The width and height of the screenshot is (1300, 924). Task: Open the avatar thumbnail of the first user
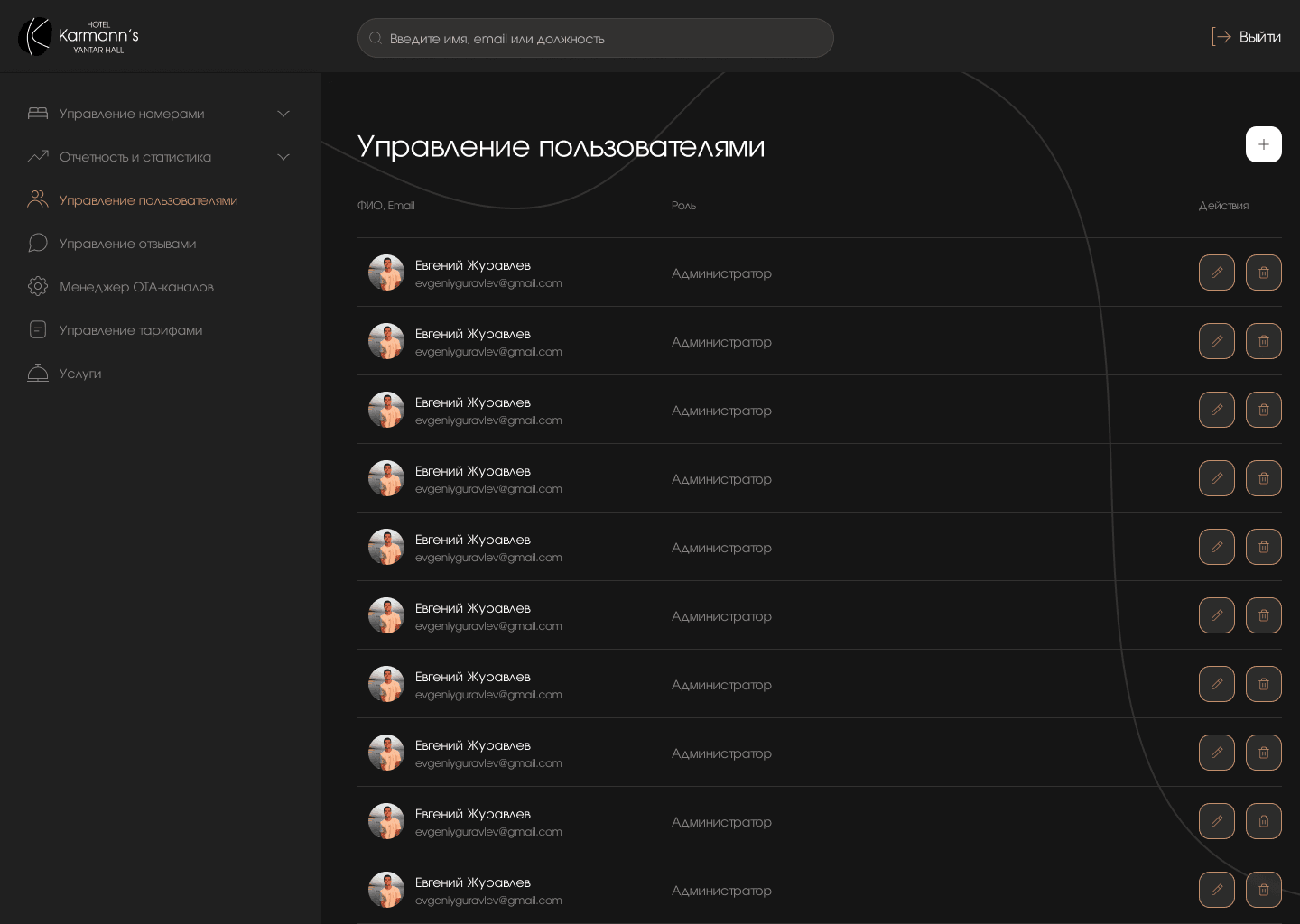click(386, 273)
